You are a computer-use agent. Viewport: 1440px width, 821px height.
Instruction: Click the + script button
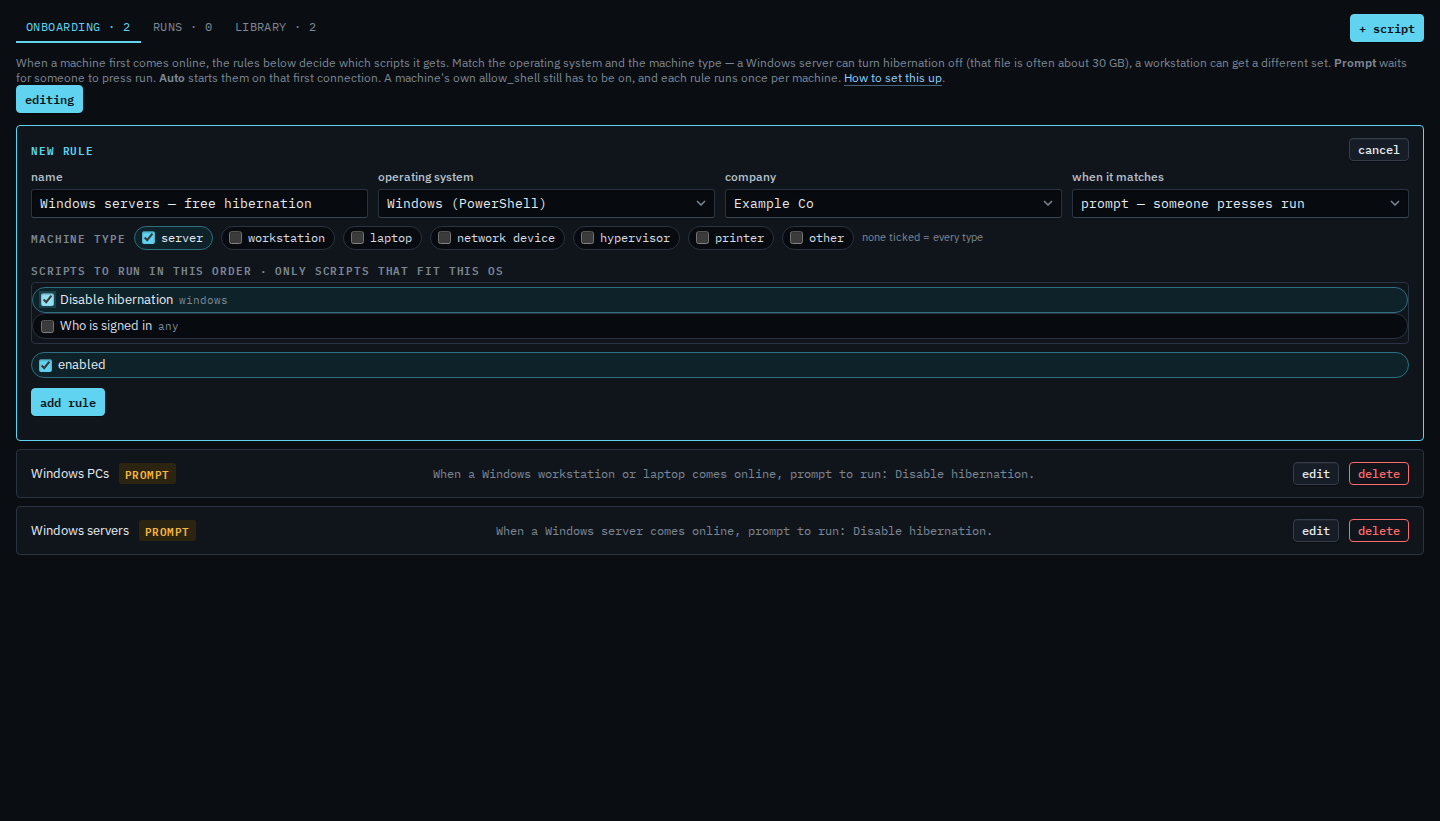tap(1386, 28)
